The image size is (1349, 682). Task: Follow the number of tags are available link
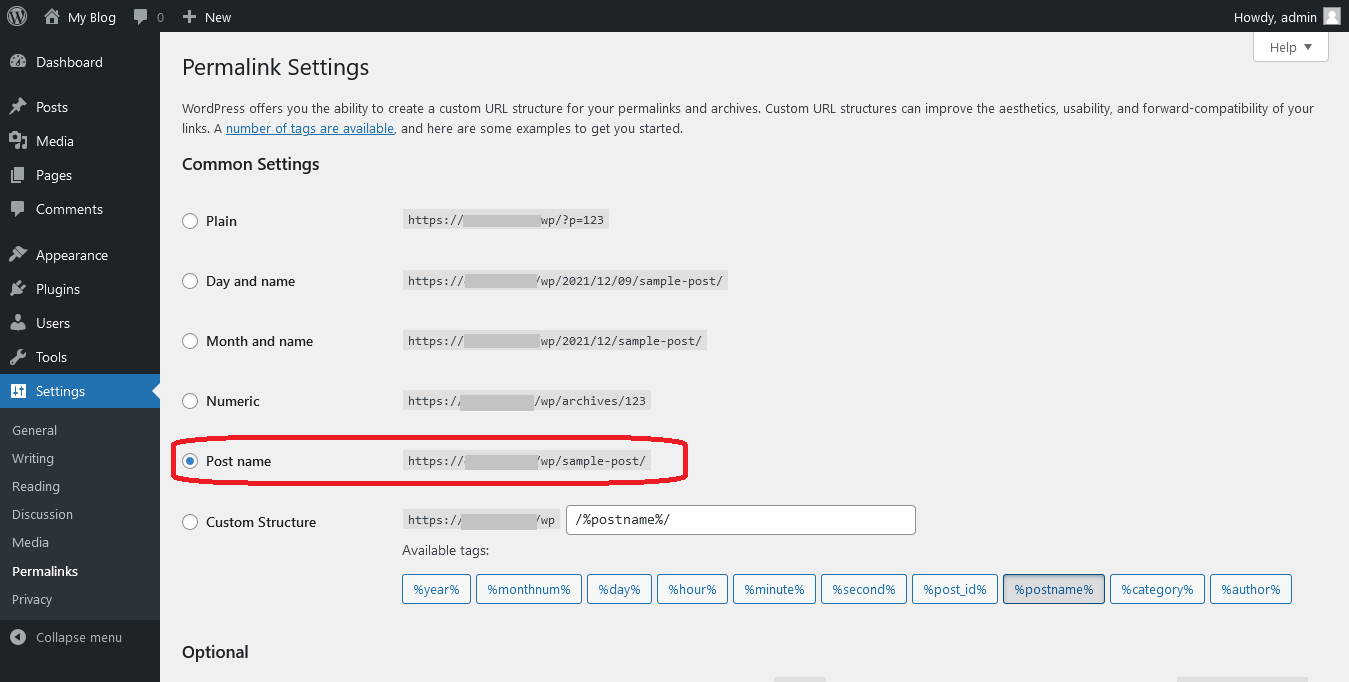pyautogui.click(x=310, y=128)
